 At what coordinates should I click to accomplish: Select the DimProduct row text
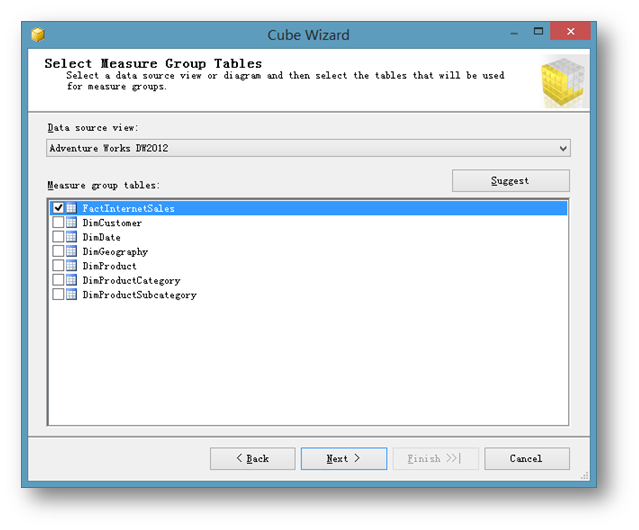(x=109, y=266)
